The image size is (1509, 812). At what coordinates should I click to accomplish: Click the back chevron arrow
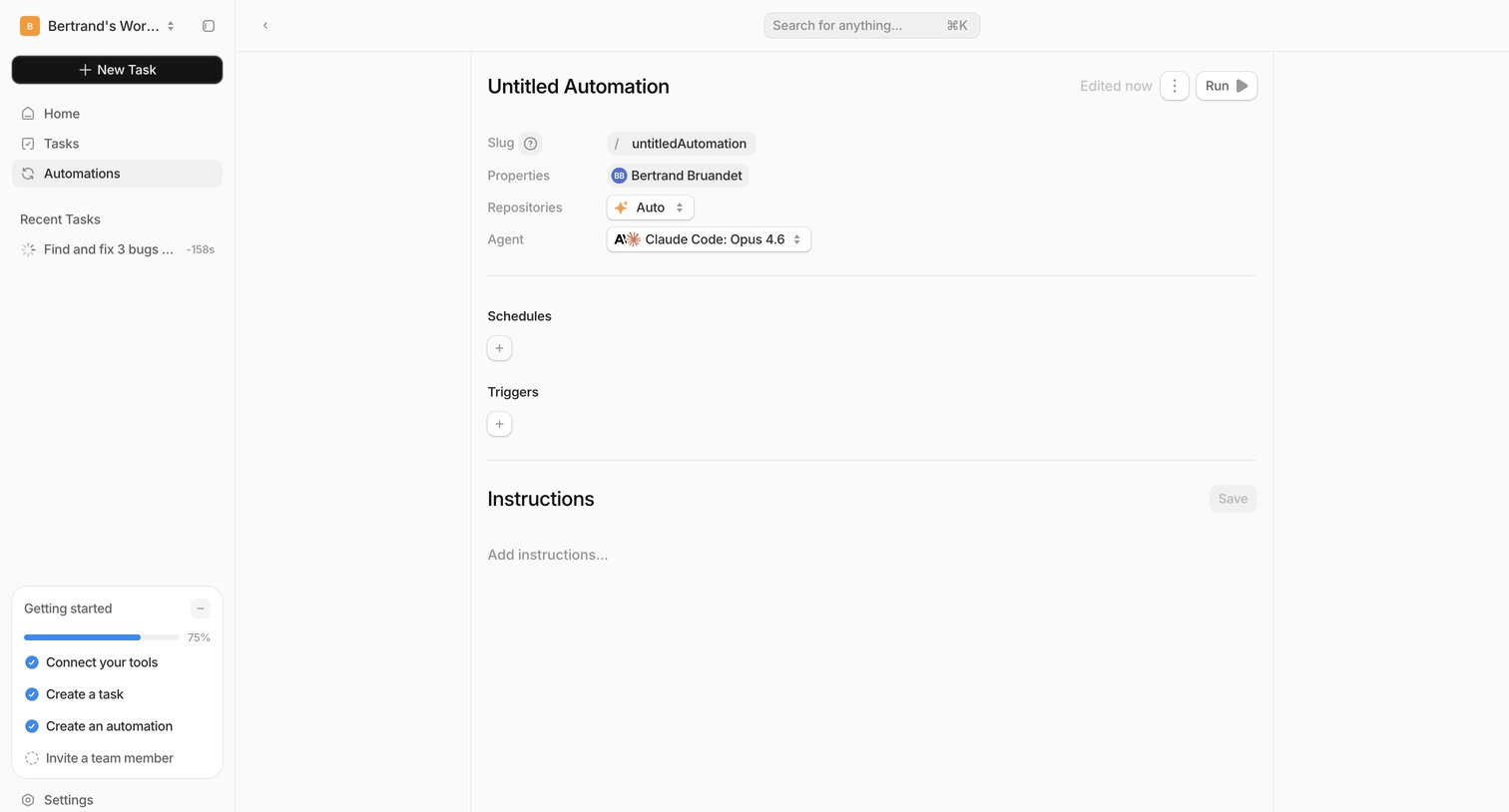tap(265, 26)
